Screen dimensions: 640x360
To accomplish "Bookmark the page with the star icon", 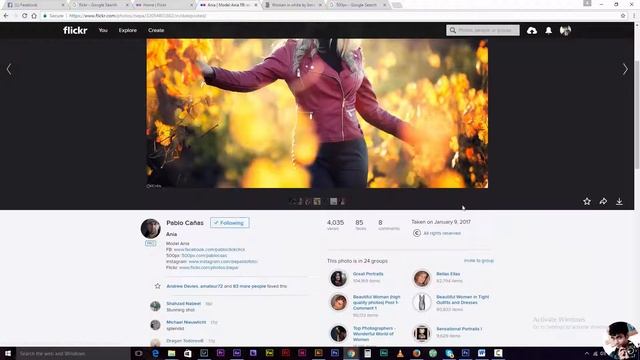I will coord(623,16).
